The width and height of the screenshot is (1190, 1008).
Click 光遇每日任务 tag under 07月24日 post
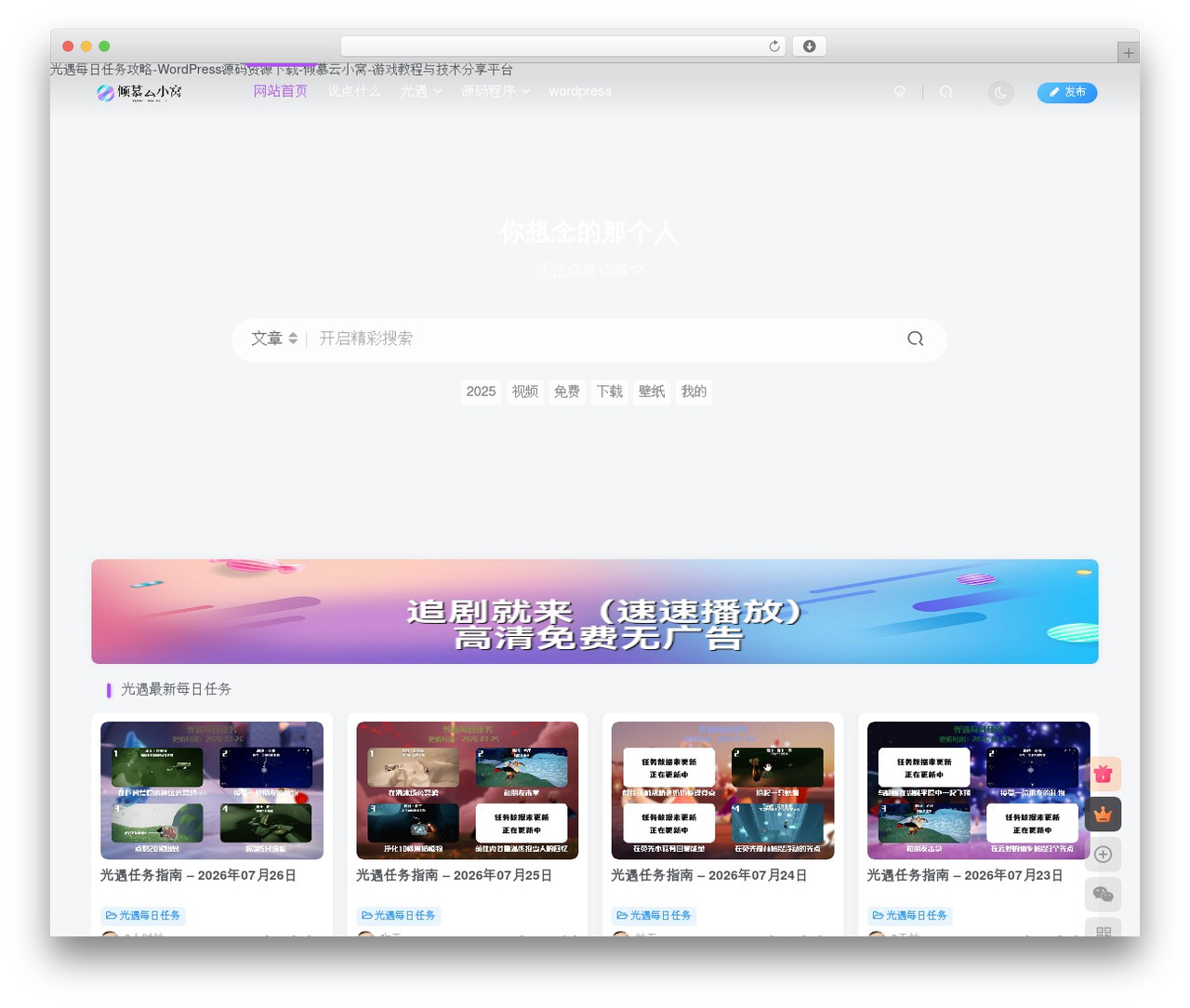654,916
